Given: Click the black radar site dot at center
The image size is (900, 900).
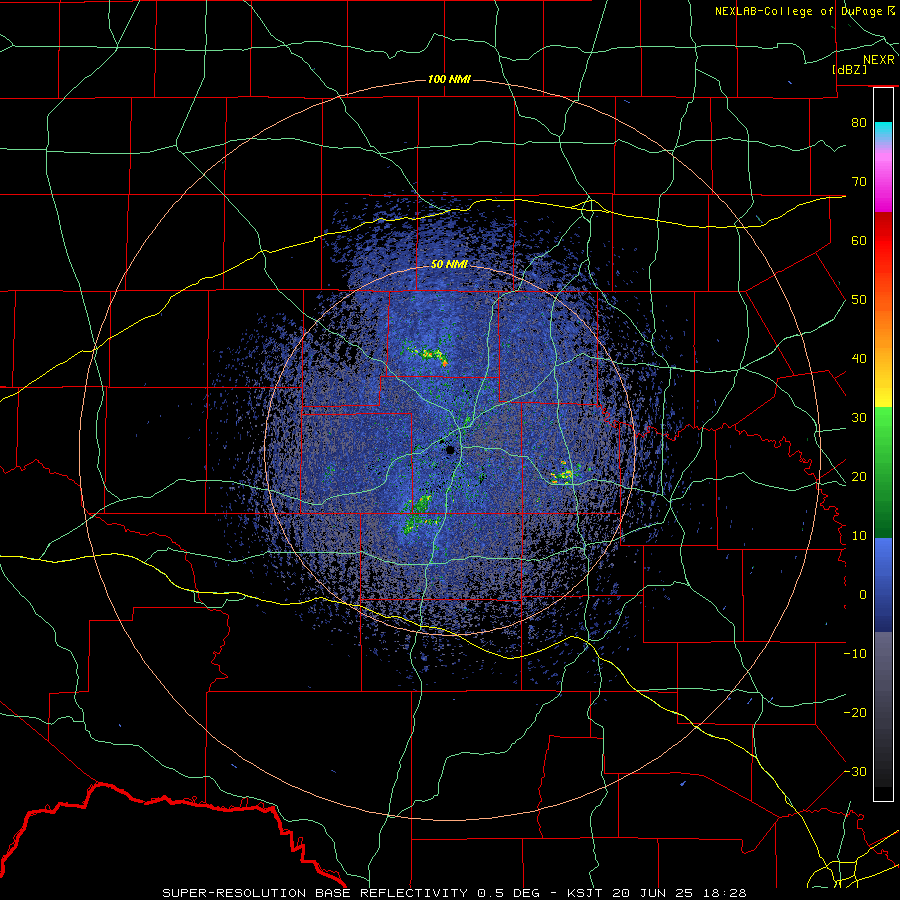Looking at the screenshot, I should click(451, 449).
